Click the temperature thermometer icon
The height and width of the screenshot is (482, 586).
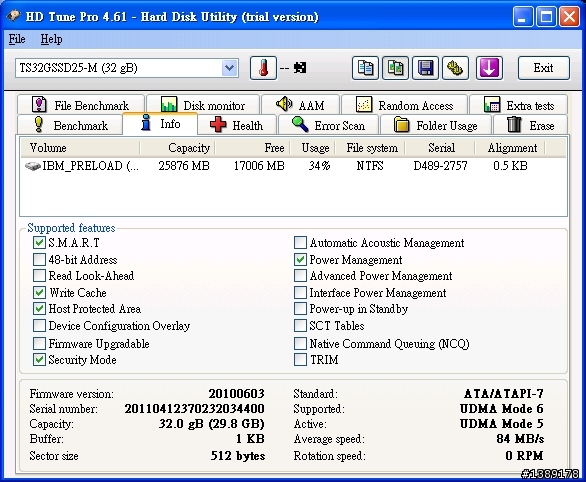click(x=263, y=68)
